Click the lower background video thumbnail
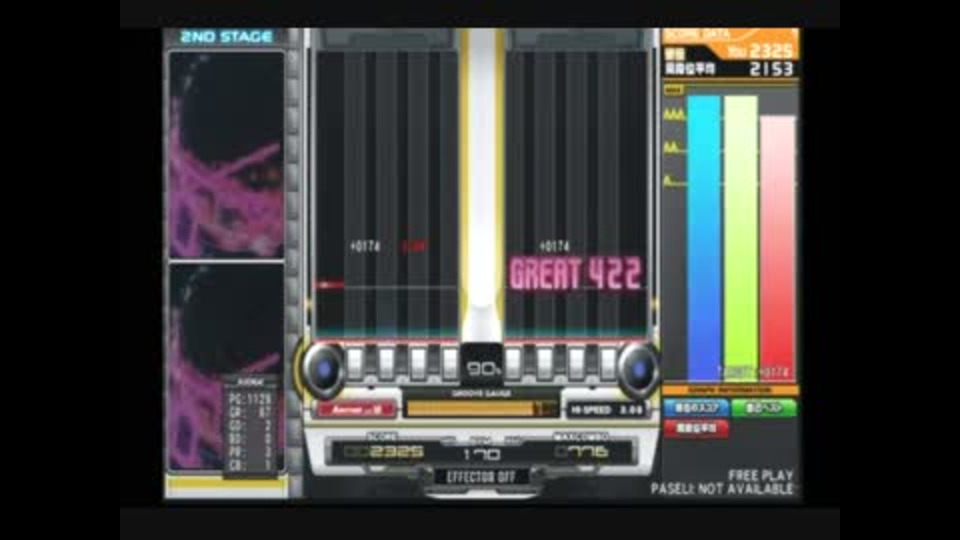 227,367
